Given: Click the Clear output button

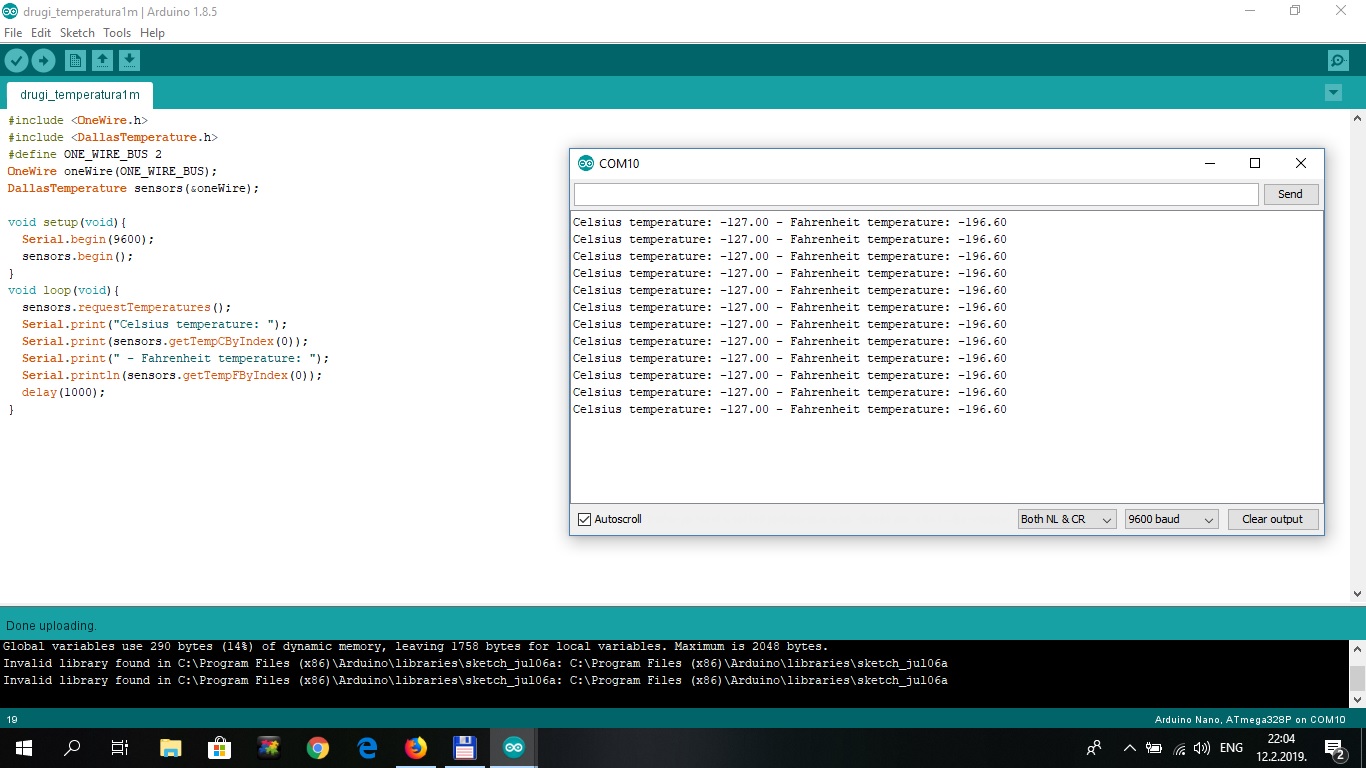Looking at the screenshot, I should point(1273,519).
